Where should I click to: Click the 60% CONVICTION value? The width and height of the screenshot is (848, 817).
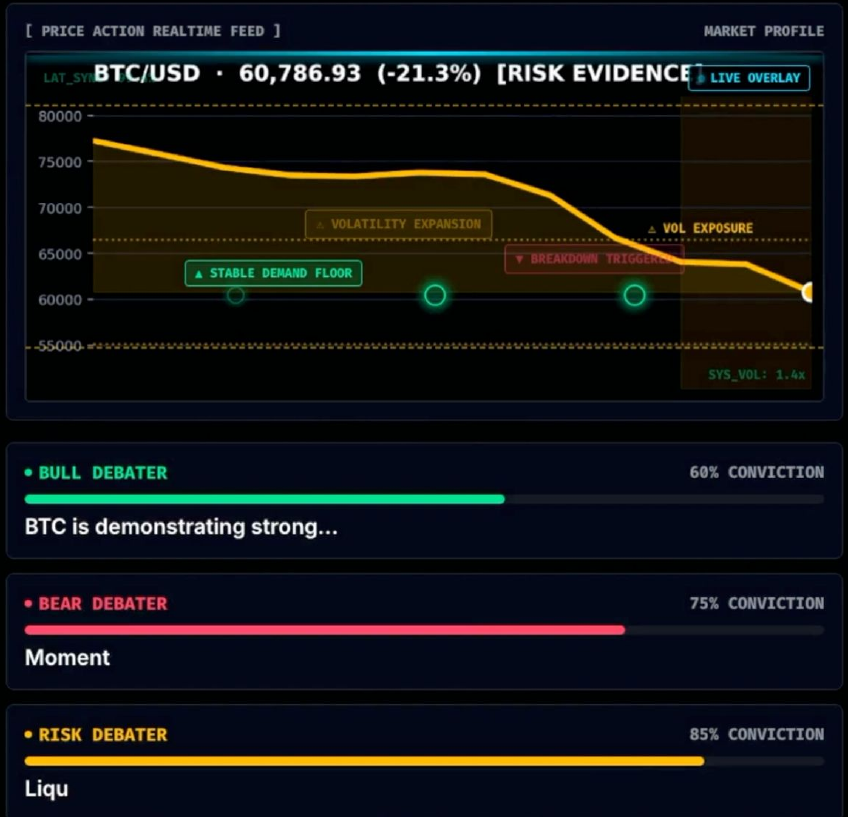[x=757, y=473]
